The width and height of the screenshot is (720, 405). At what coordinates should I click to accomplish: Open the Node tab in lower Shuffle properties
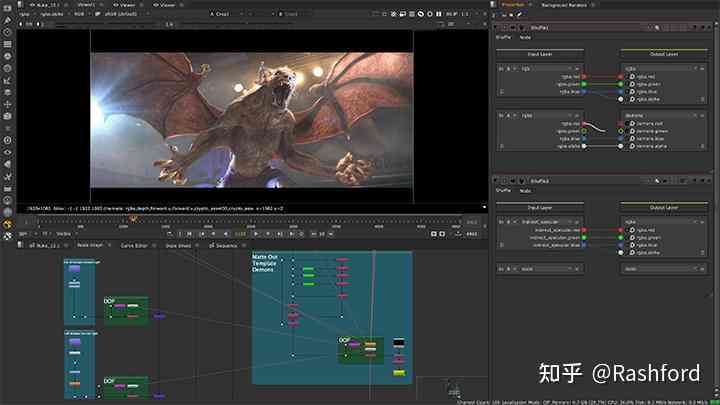click(x=525, y=191)
